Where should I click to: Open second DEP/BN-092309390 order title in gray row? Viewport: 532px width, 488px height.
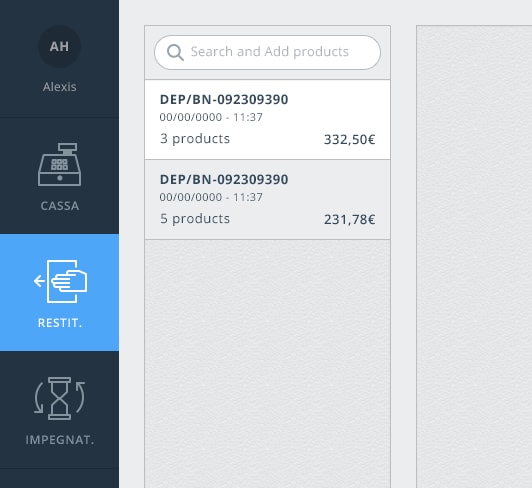224,180
